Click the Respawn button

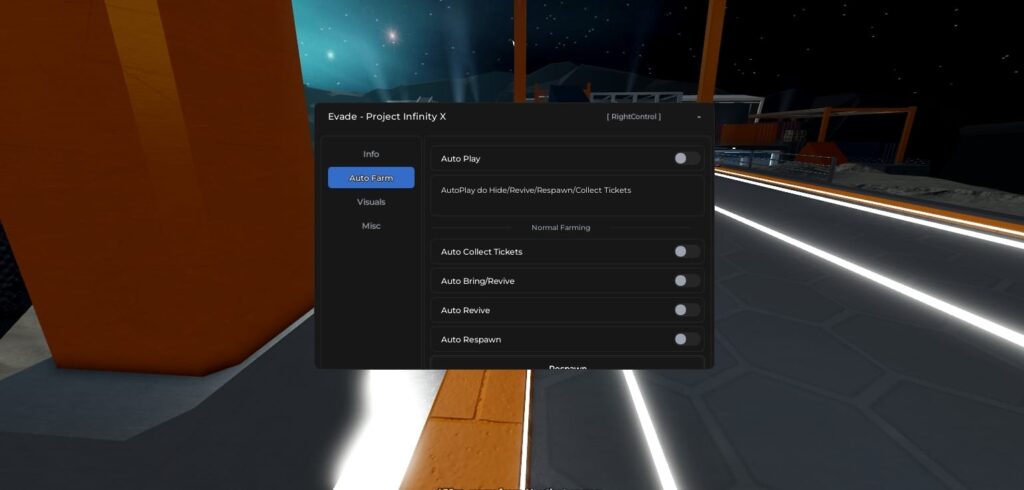567,363
